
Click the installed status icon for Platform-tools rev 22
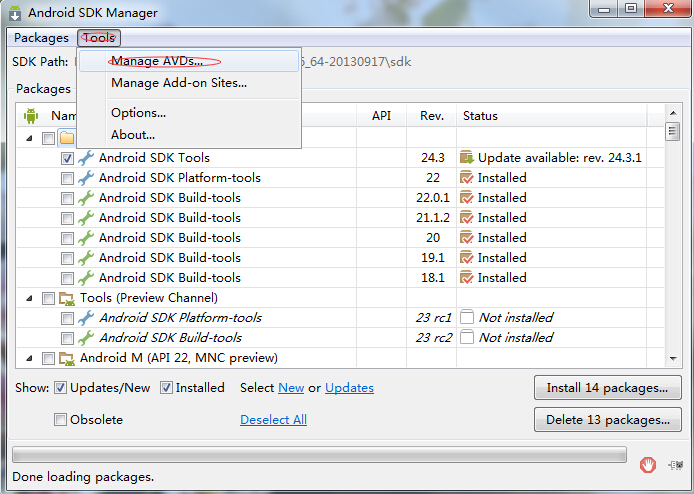[467, 178]
